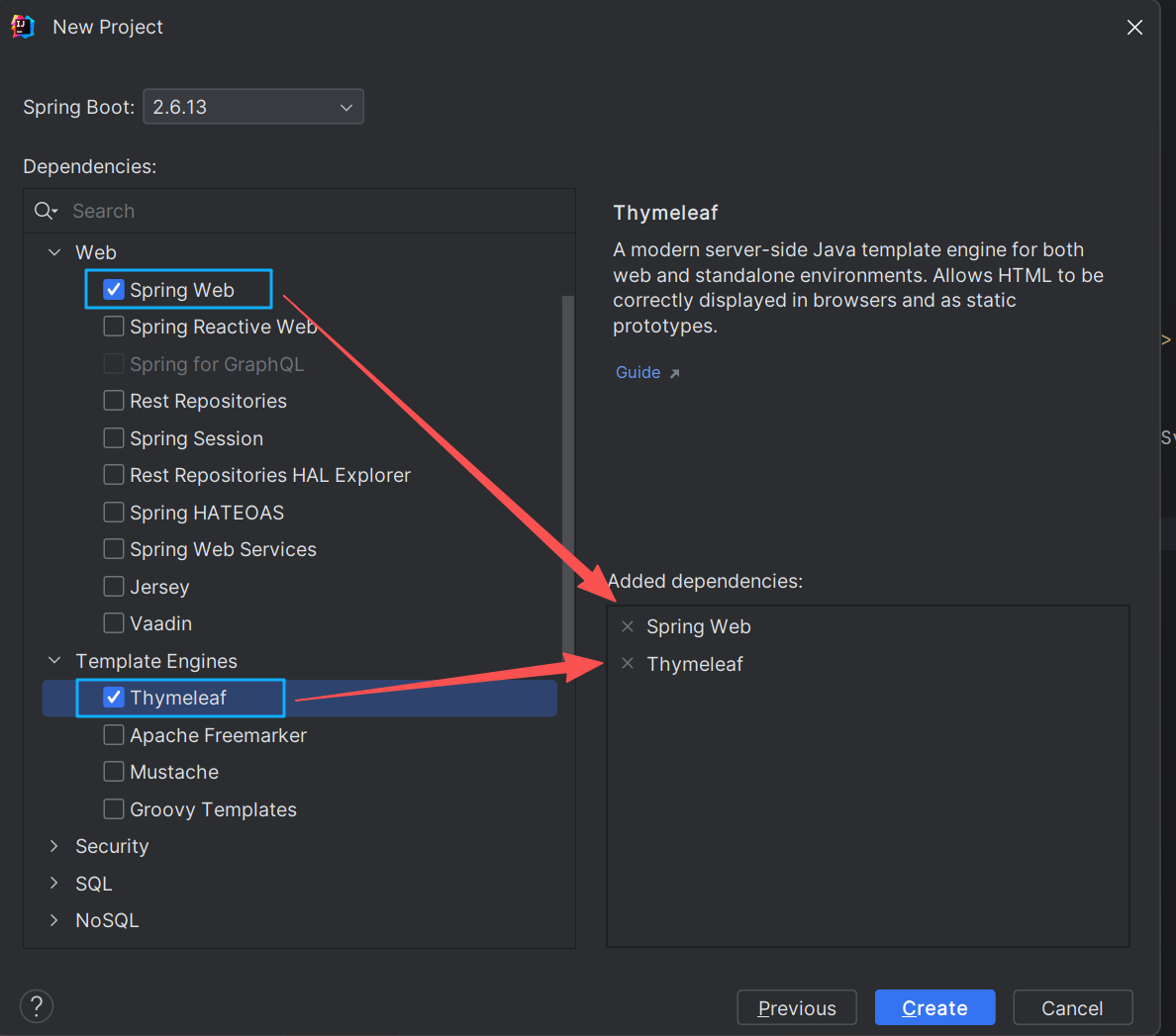This screenshot has width=1176, height=1036.
Task: Click 'Spring Web' in added dependencies list
Action: pyautogui.click(x=698, y=626)
